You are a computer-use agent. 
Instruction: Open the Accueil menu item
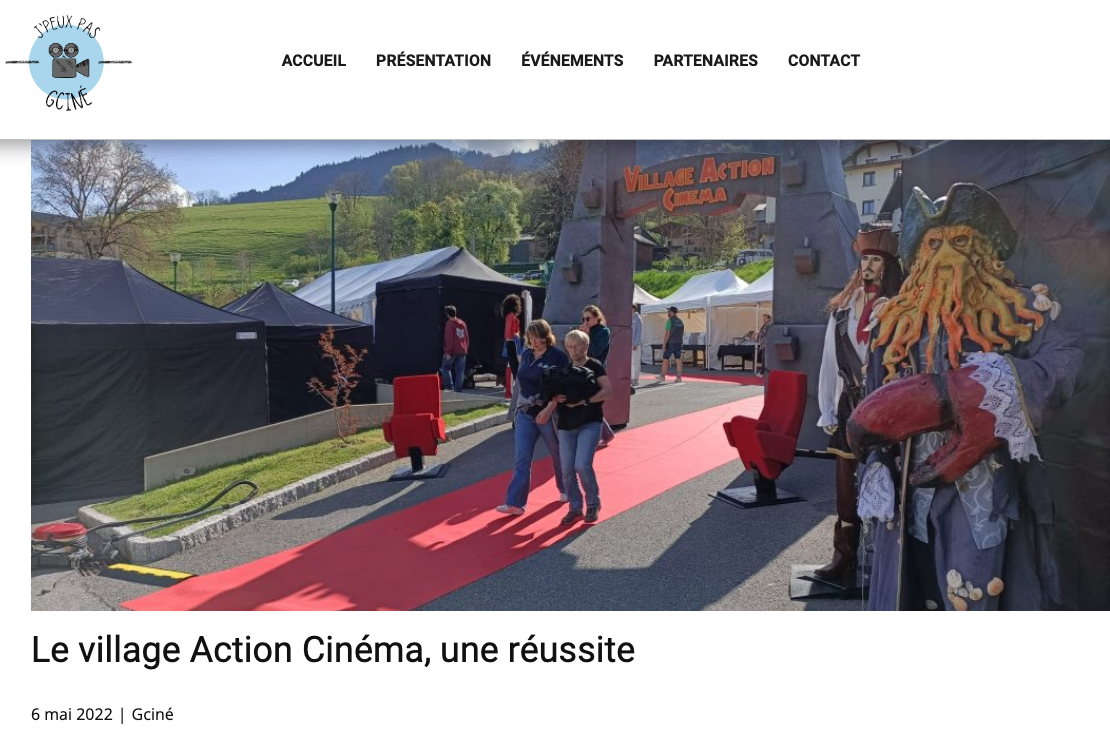[314, 61]
